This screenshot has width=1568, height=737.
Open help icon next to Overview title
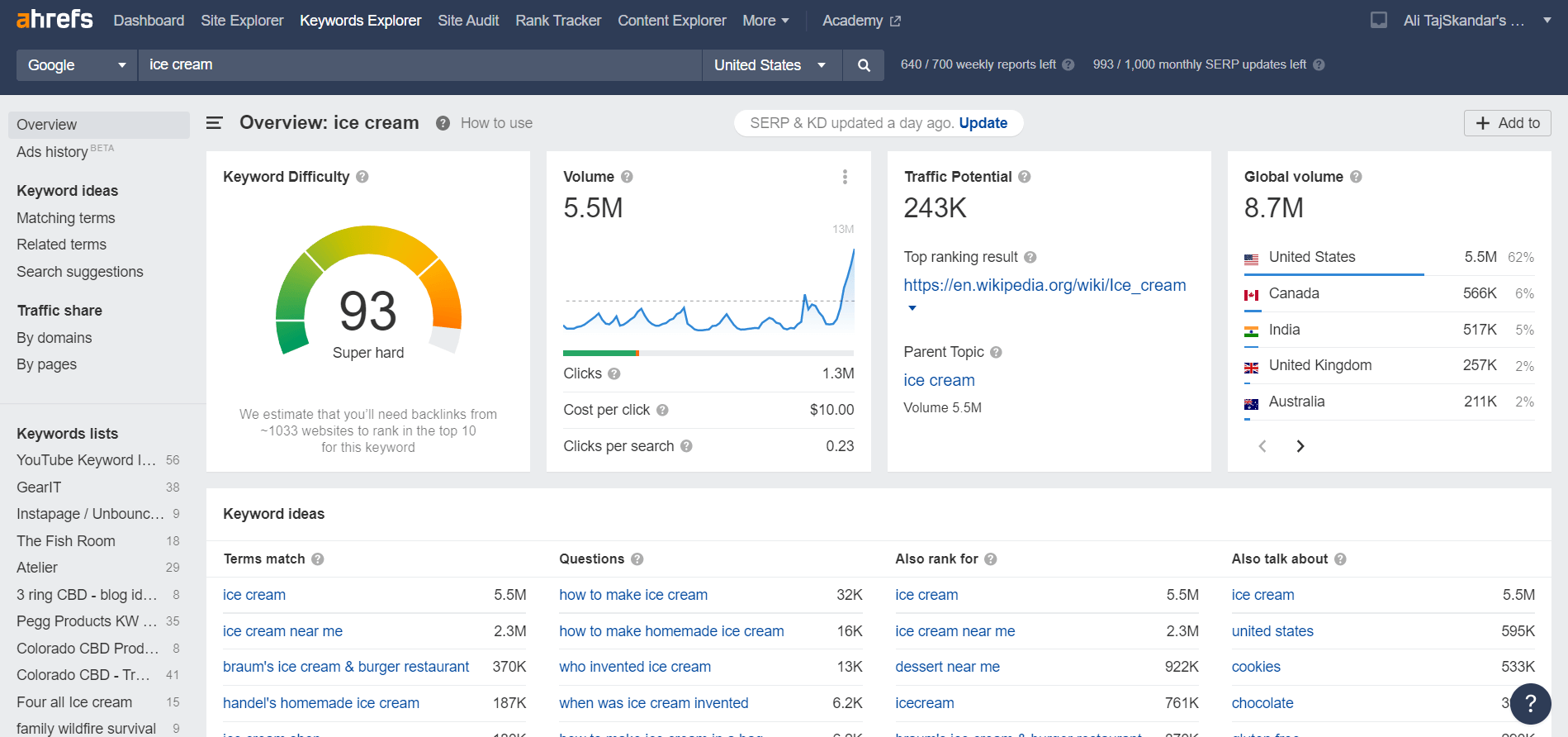pyautogui.click(x=443, y=123)
